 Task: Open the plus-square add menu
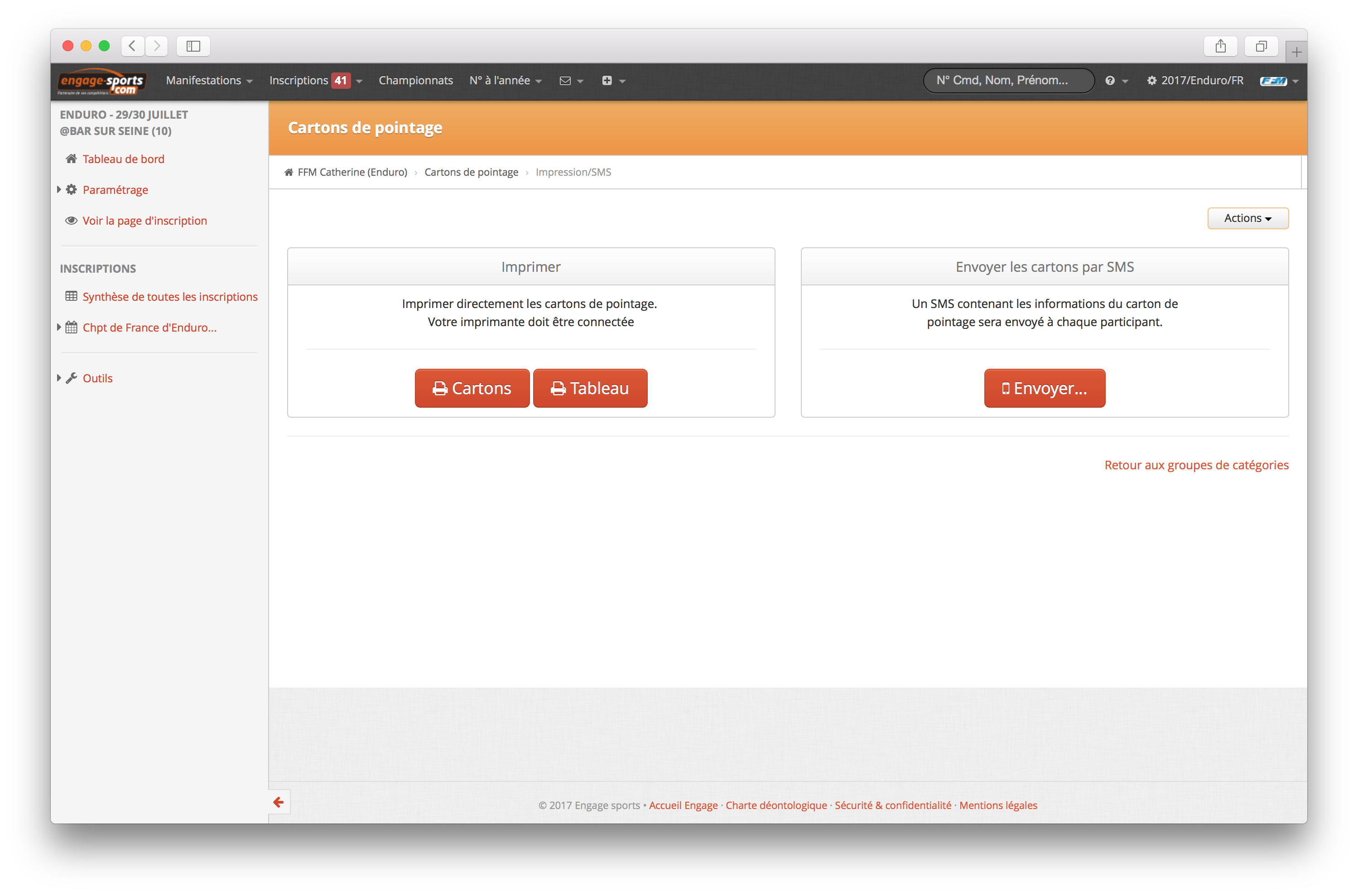(x=613, y=81)
